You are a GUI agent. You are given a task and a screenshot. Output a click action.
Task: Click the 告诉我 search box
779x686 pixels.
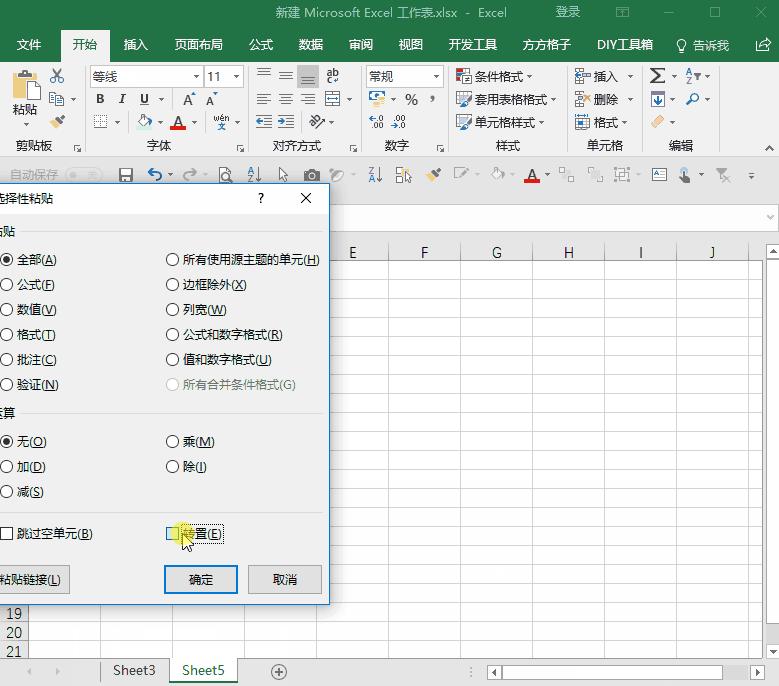pyautogui.click(x=703, y=46)
